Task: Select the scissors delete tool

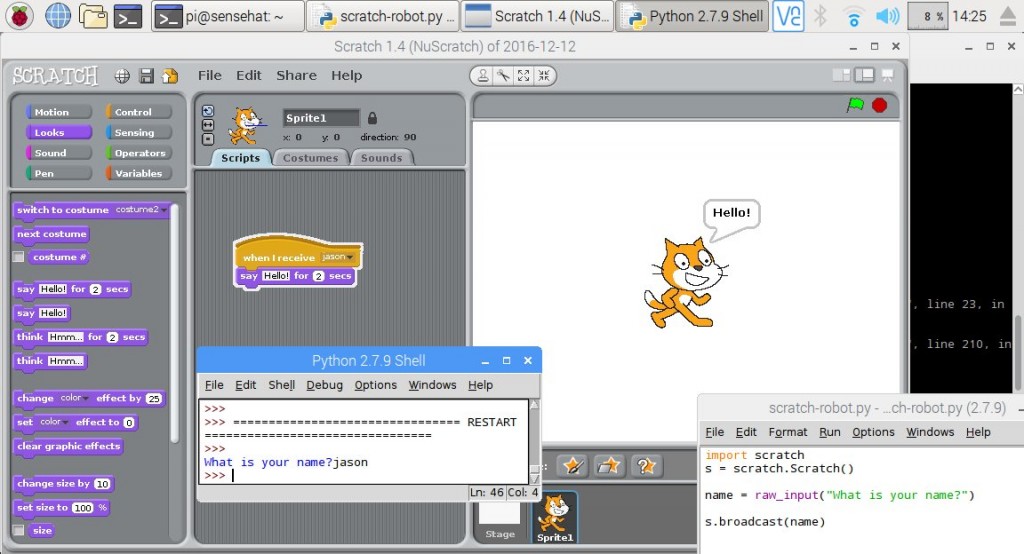Action: (504, 76)
